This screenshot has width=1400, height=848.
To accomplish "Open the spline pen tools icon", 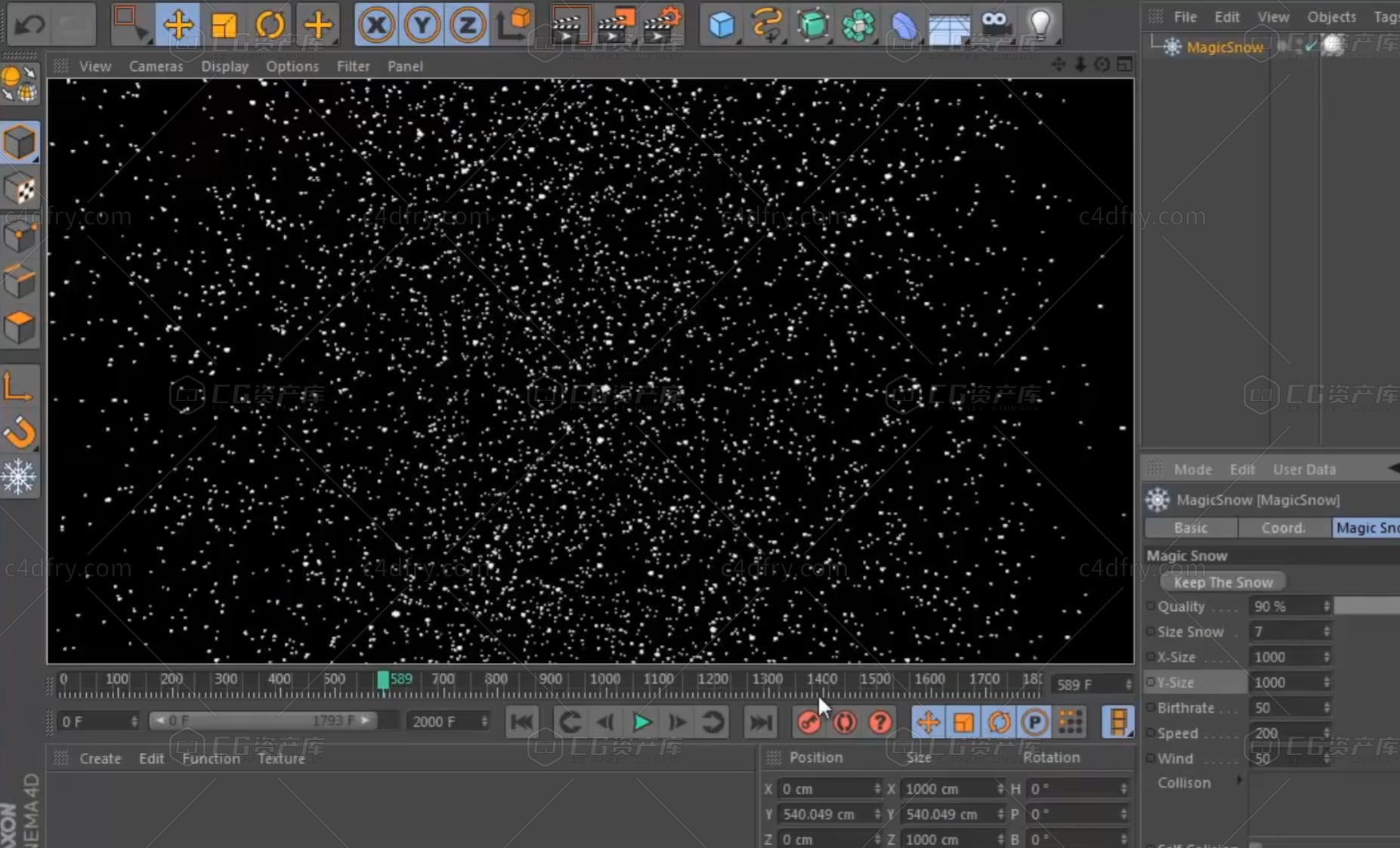I will point(768,25).
